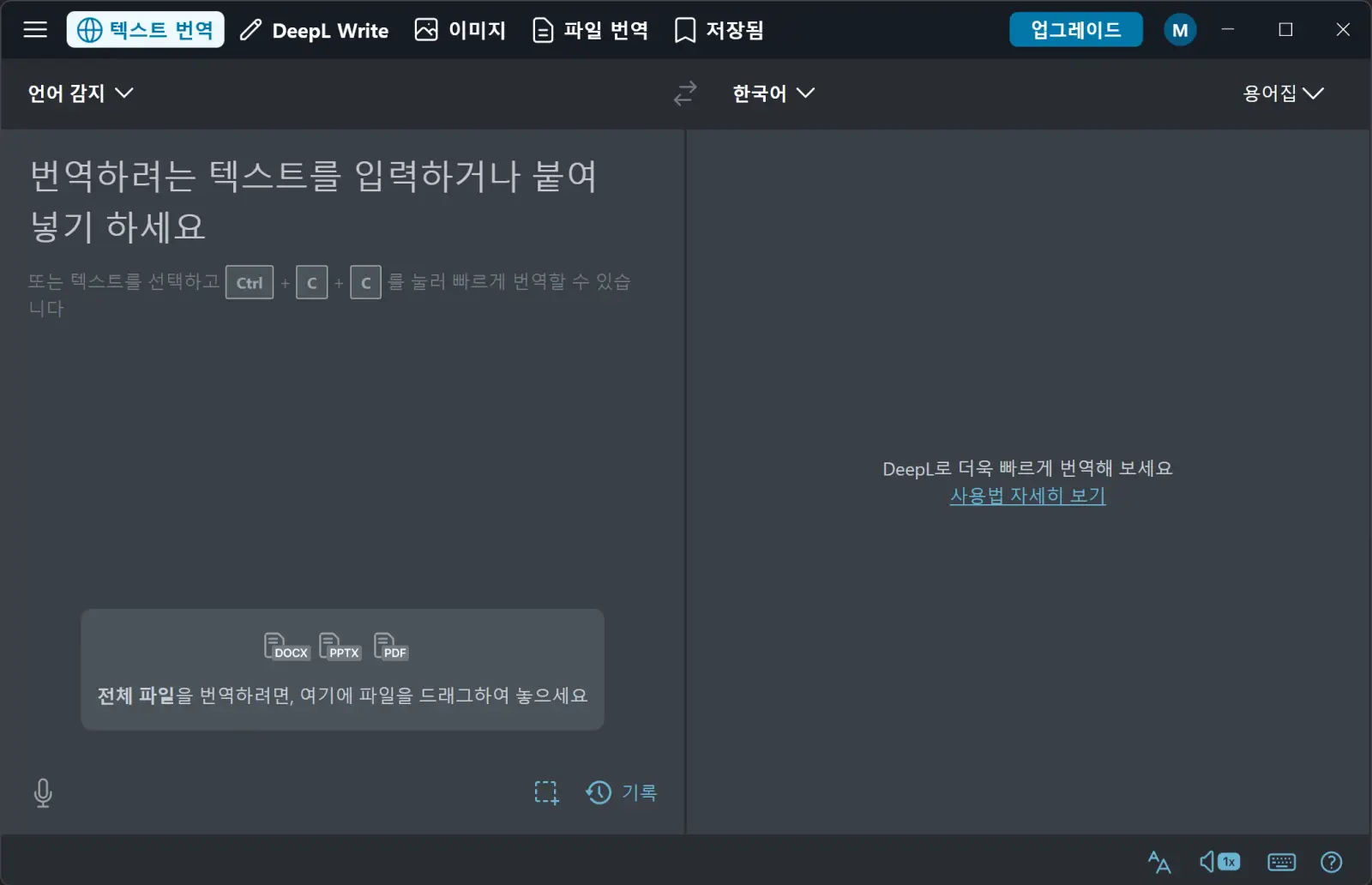Screen dimensions: 1372x885
Task: Start voice input with microphone icon
Action: point(43,793)
